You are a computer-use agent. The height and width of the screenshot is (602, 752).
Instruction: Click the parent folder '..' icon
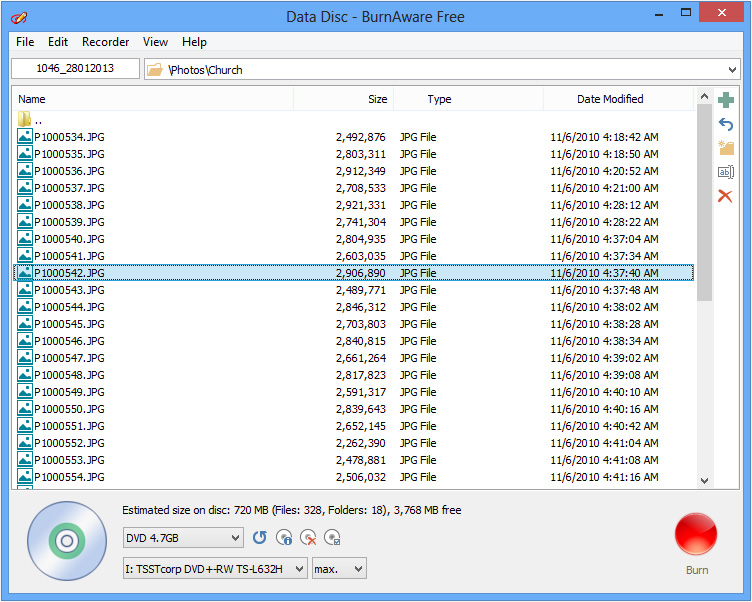pos(24,119)
